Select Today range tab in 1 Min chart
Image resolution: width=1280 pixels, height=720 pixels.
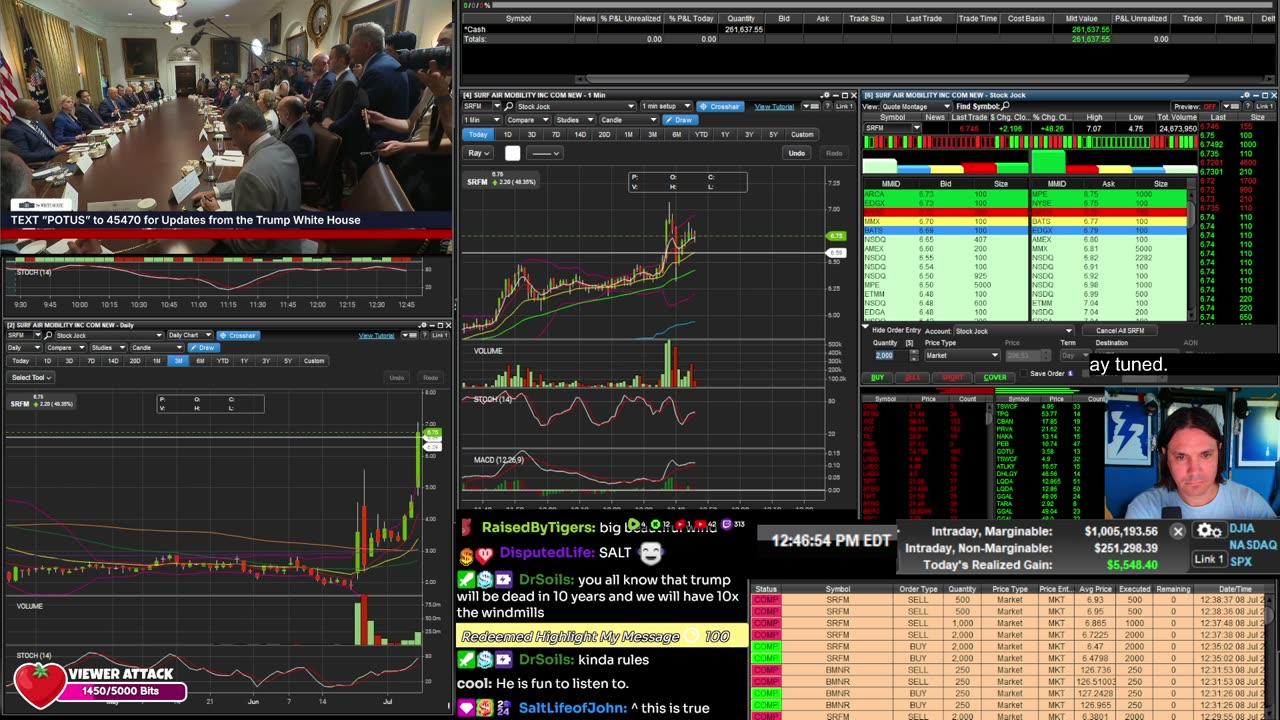click(x=478, y=135)
